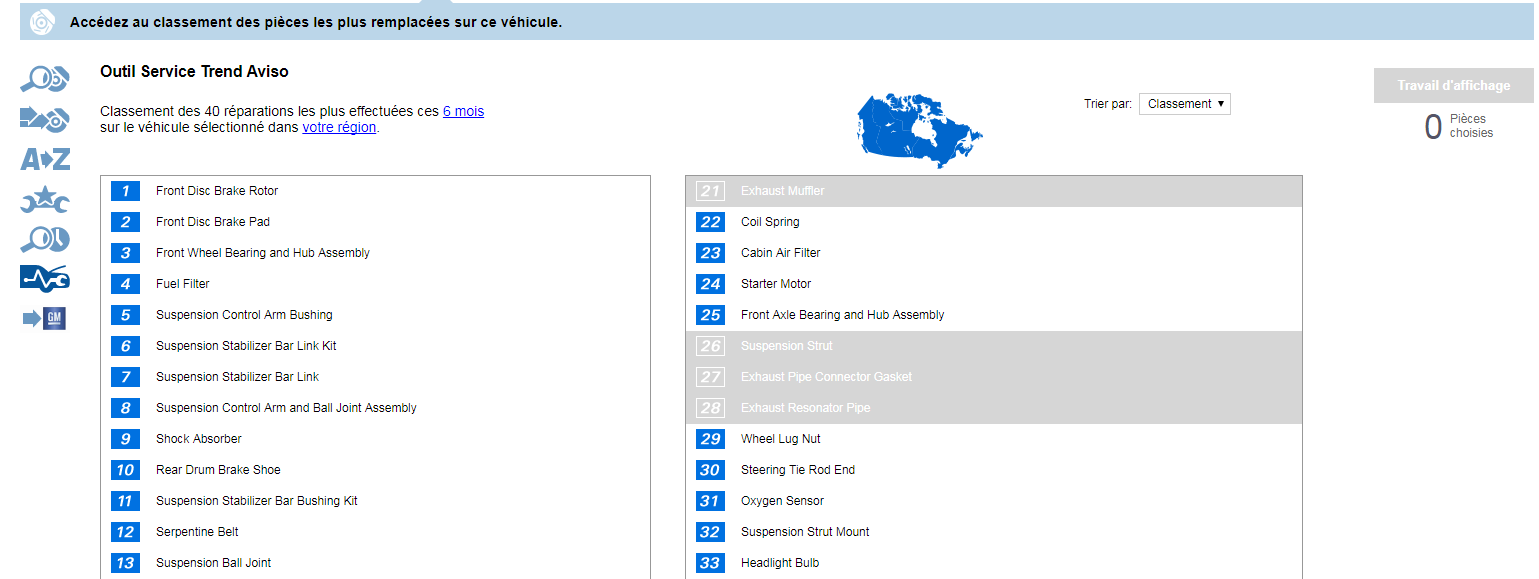This screenshot has width=1539, height=579.
Task: Open the A-Z alphabetical parts index
Action: (x=45, y=159)
